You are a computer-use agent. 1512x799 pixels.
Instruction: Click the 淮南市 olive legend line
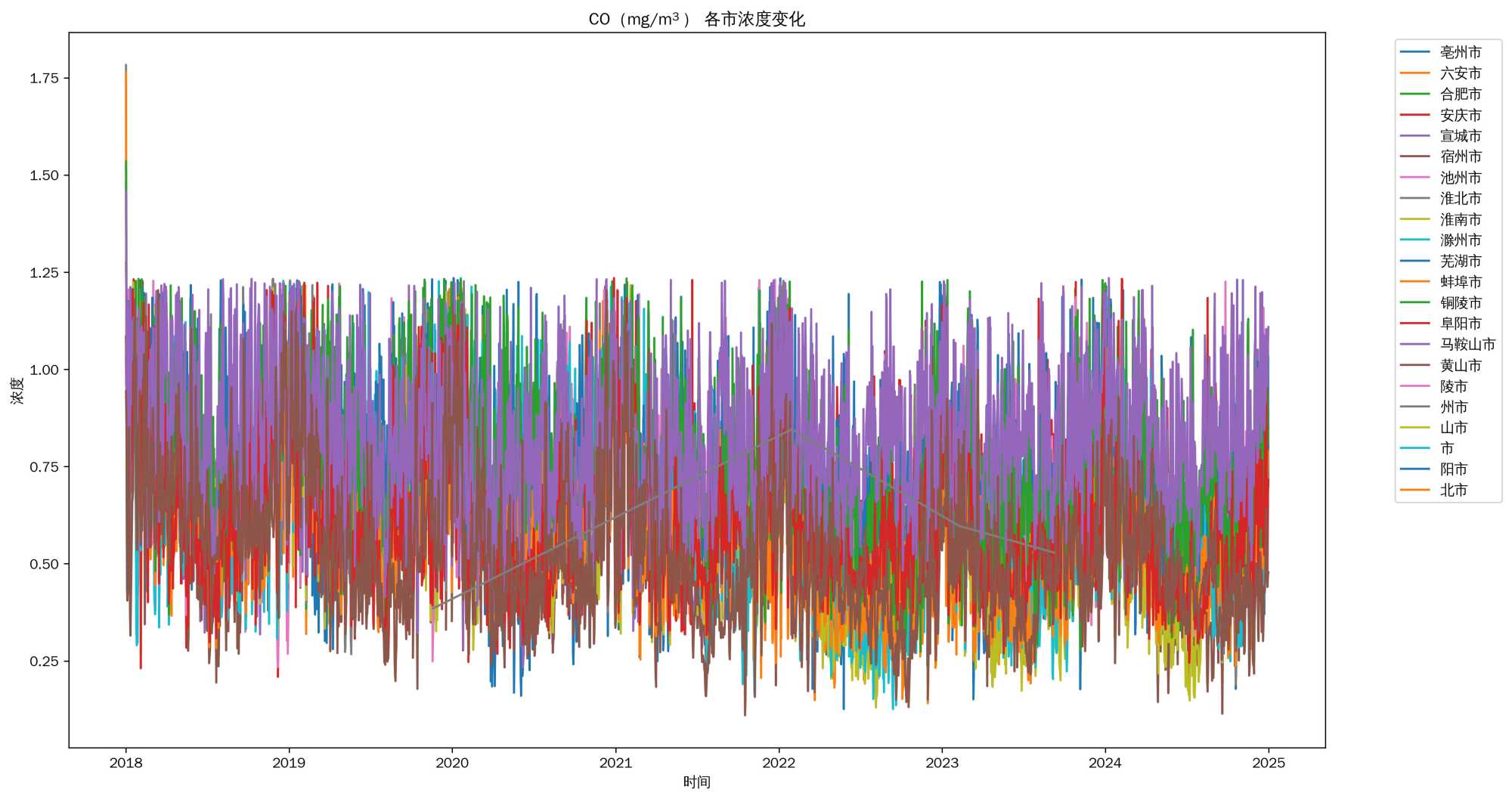pos(1414,219)
